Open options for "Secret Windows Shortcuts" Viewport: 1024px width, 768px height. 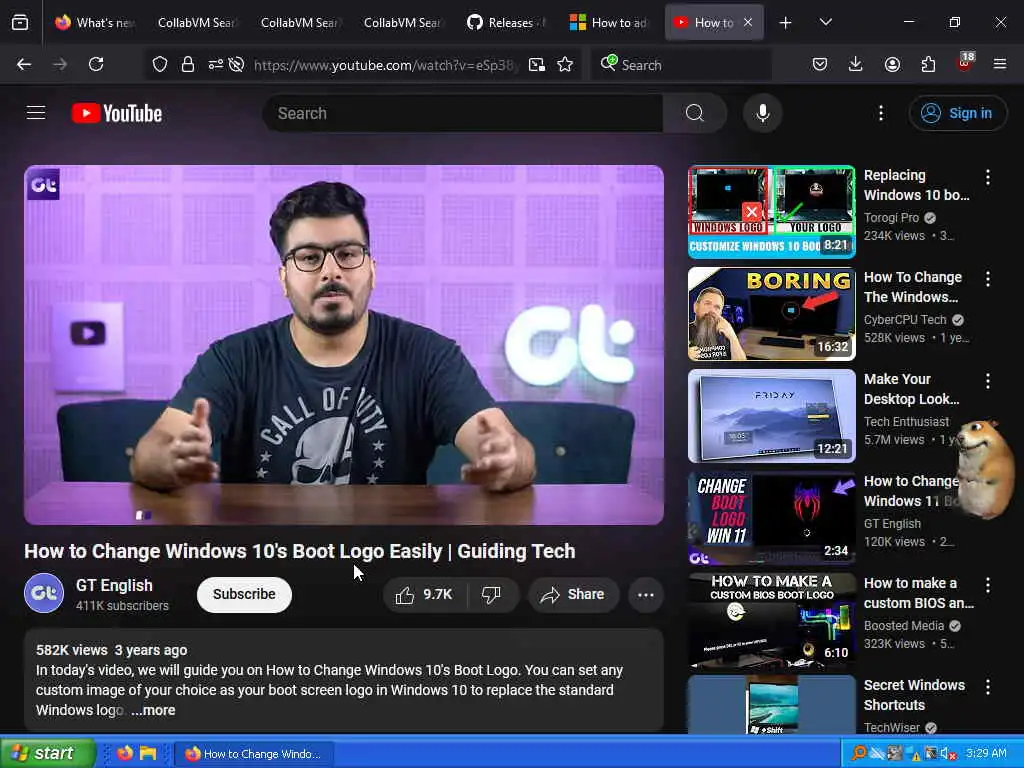point(988,686)
